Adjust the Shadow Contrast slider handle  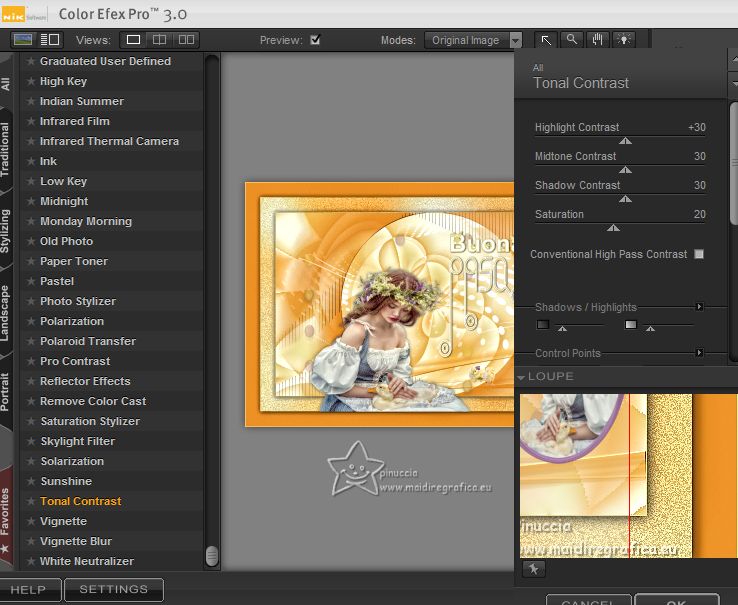pos(625,199)
